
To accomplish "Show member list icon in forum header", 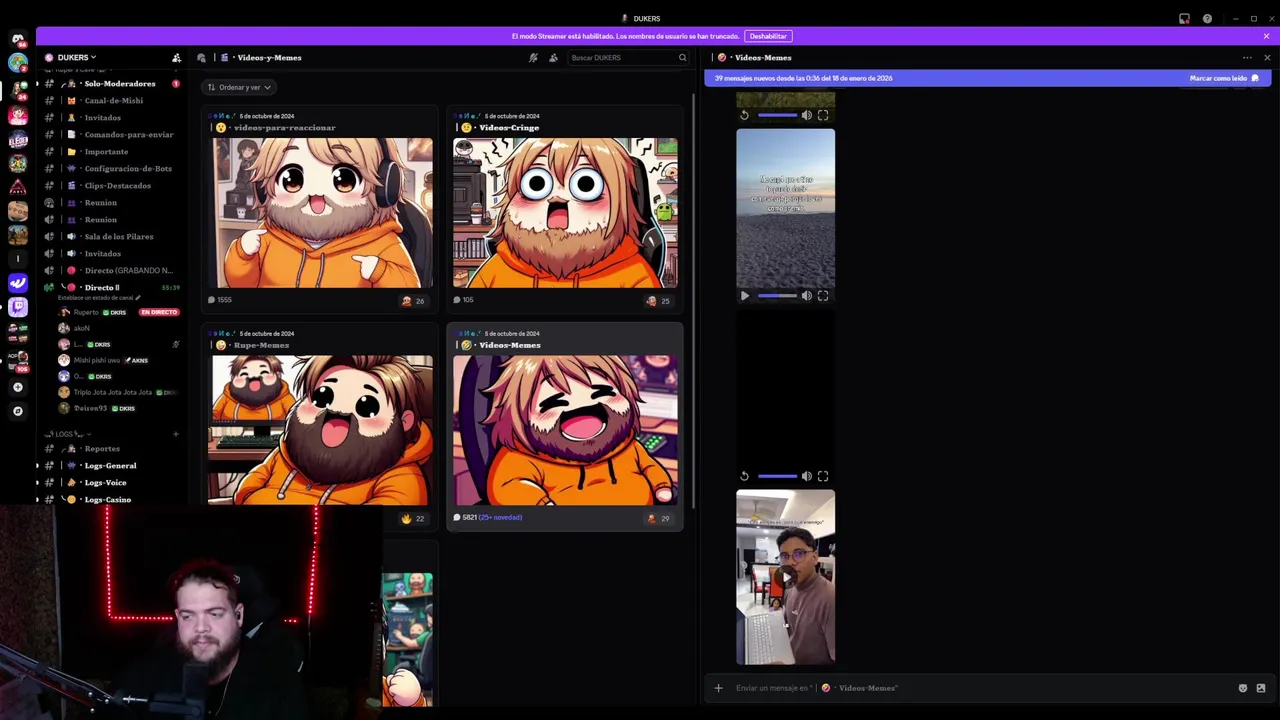I will 553,58.
